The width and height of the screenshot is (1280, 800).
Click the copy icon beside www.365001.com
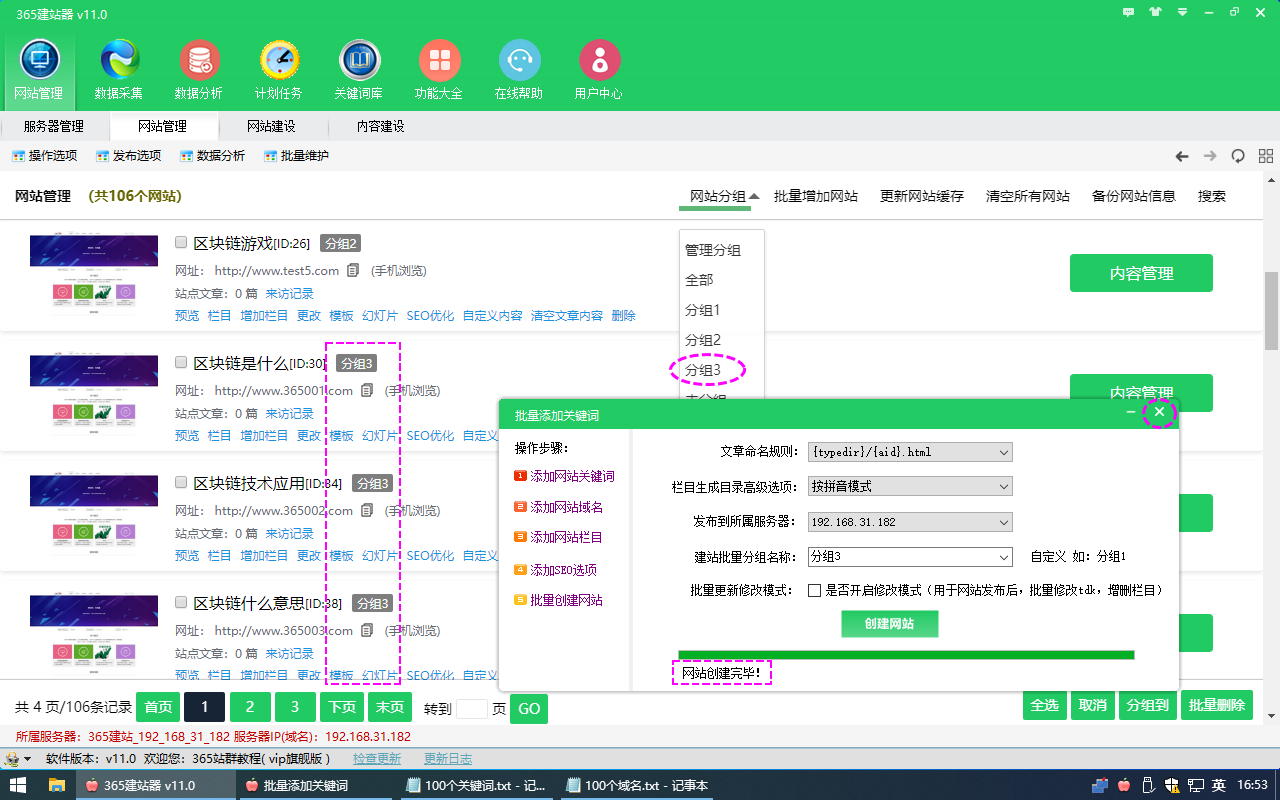click(x=367, y=390)
